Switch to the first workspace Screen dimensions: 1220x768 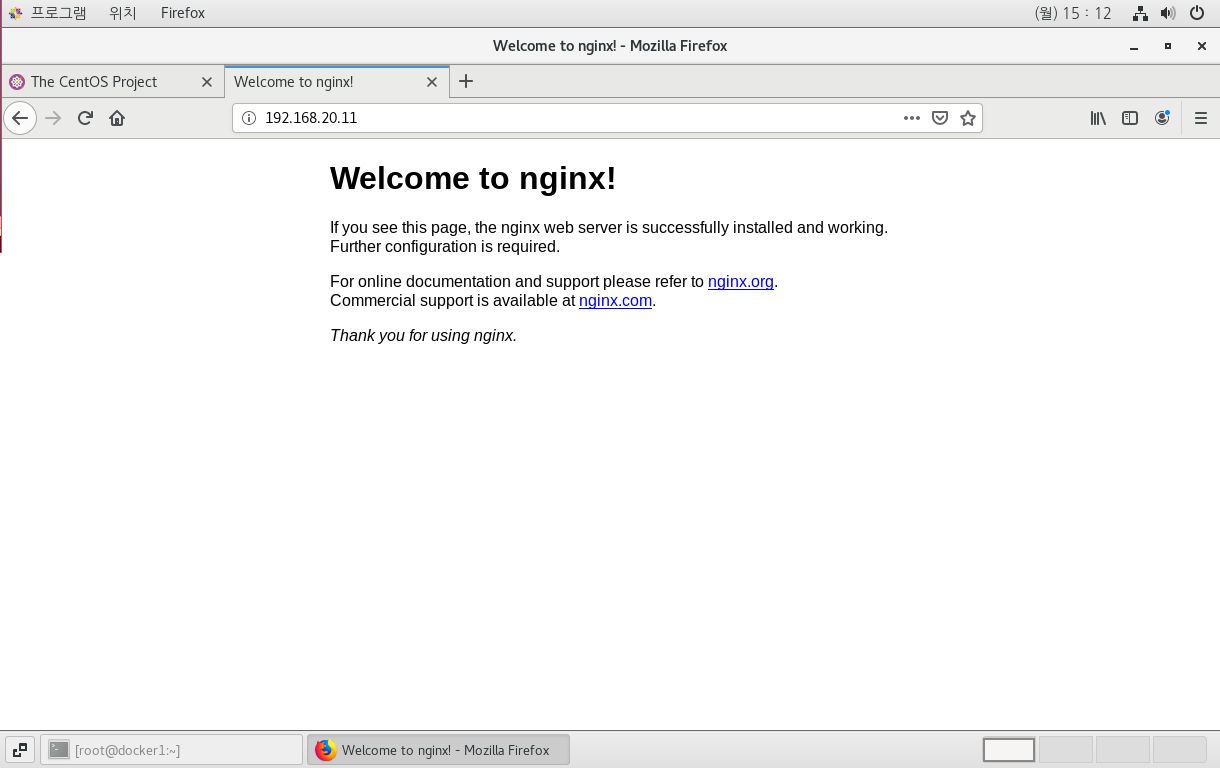coord(1009,750)
